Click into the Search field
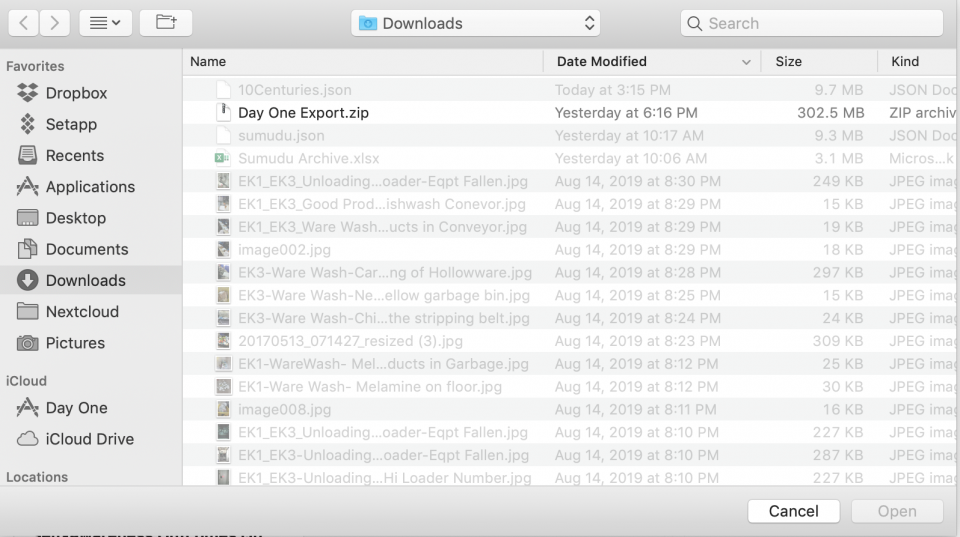Viewport: 960px width, 537px height. click(812, 23)
